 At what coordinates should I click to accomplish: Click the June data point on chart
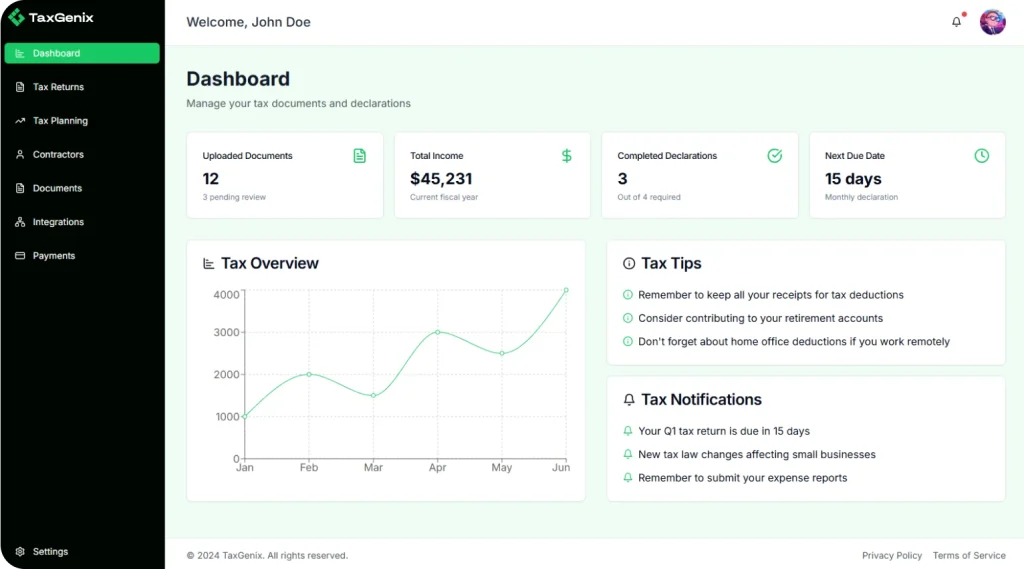[x=566, y=290]
